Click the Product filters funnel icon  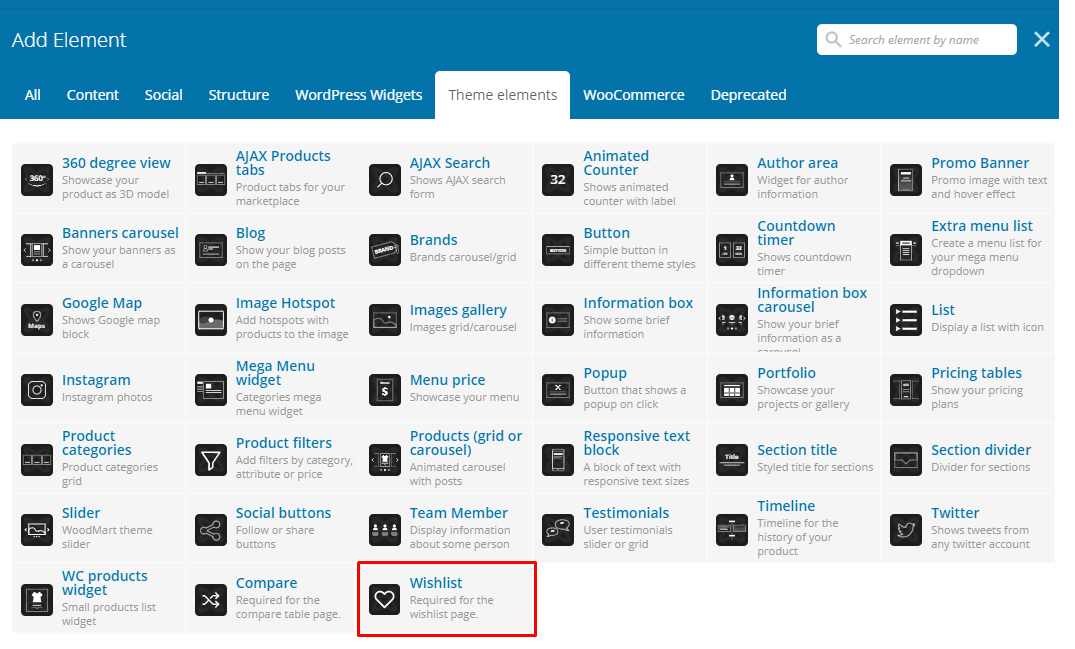(211, 460)
